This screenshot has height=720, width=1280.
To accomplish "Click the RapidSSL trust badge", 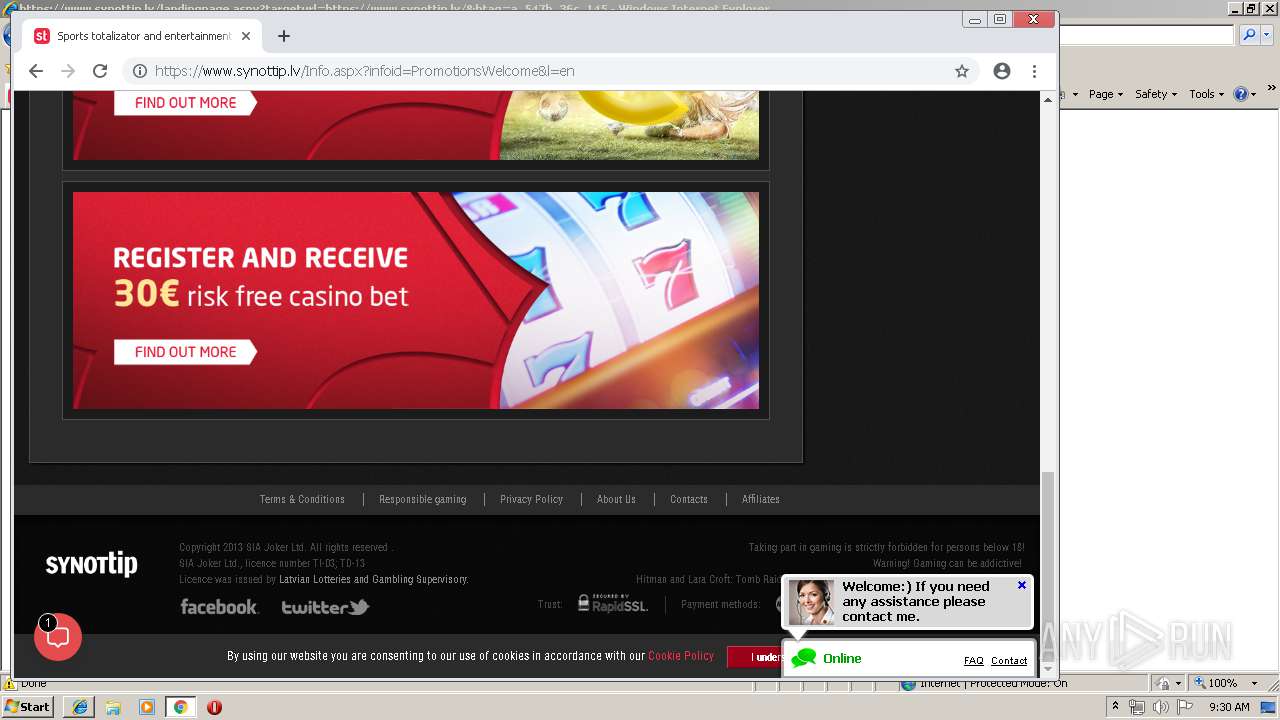I will (612, 603).
